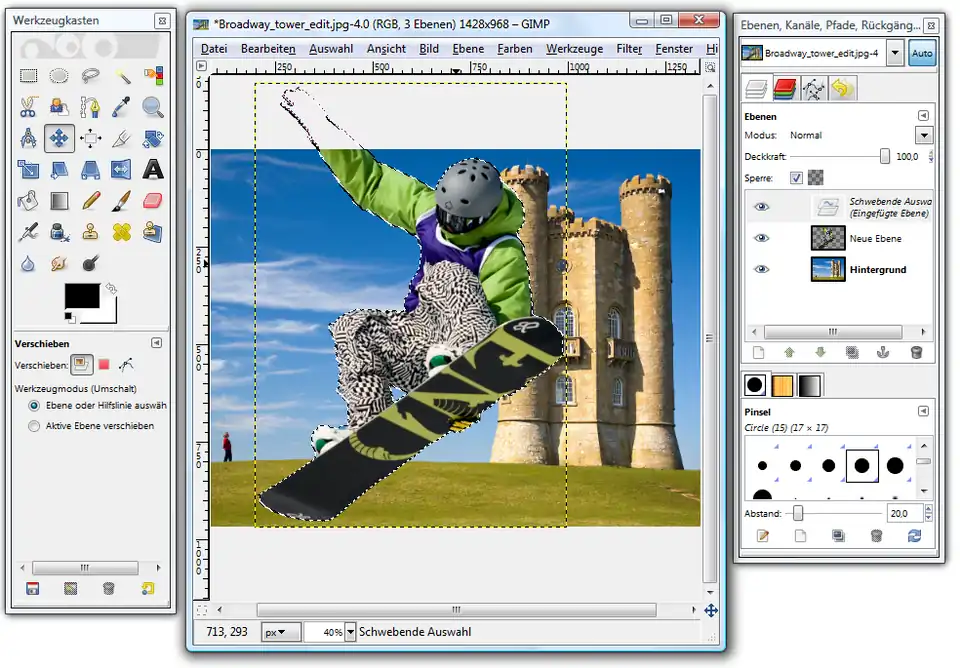The image size is (960, 668).
Task: Open the Ebene menu
Action: (468, 48)
